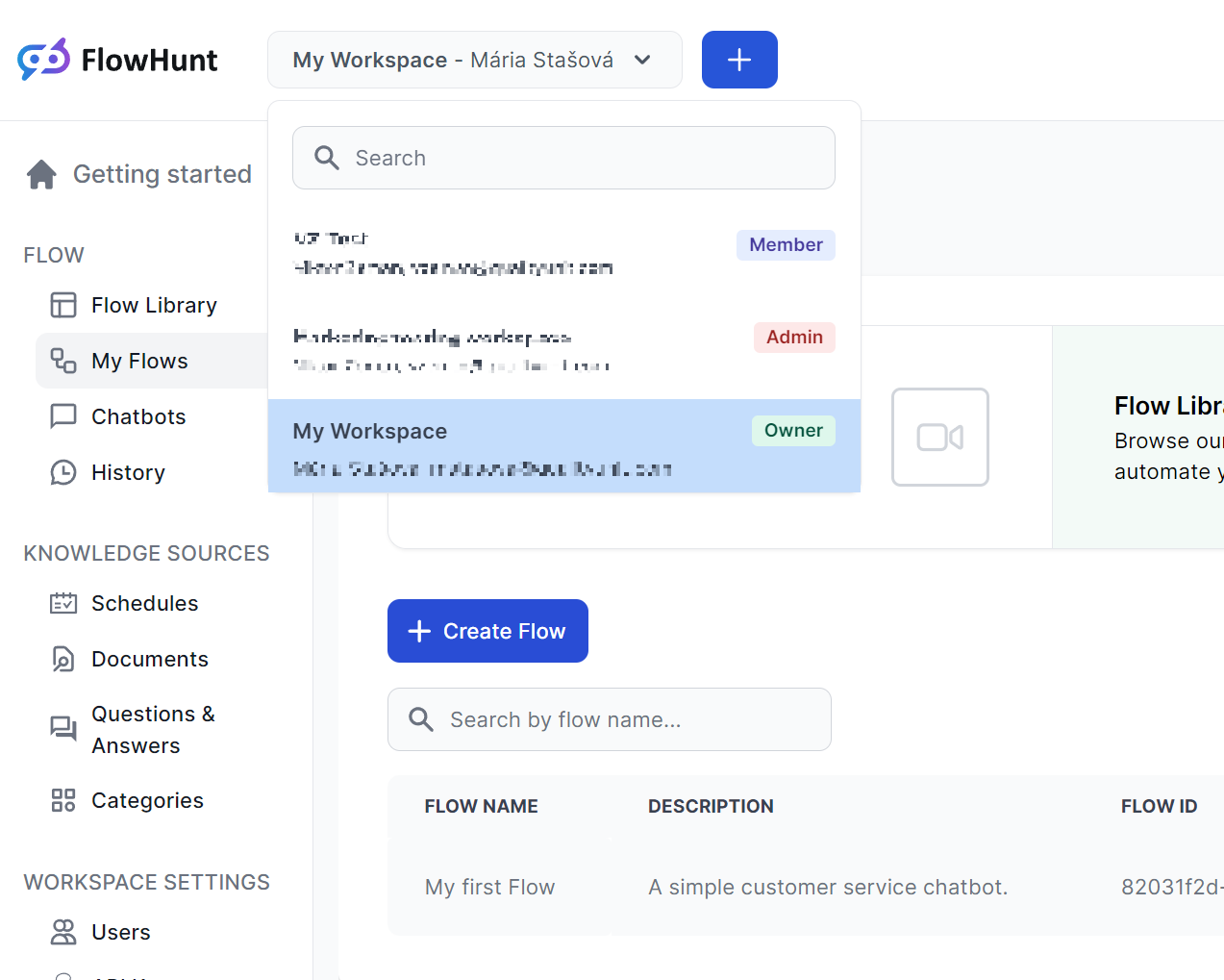
Task: Select the Categories grid icon
Action: click(x=63, y=799)
